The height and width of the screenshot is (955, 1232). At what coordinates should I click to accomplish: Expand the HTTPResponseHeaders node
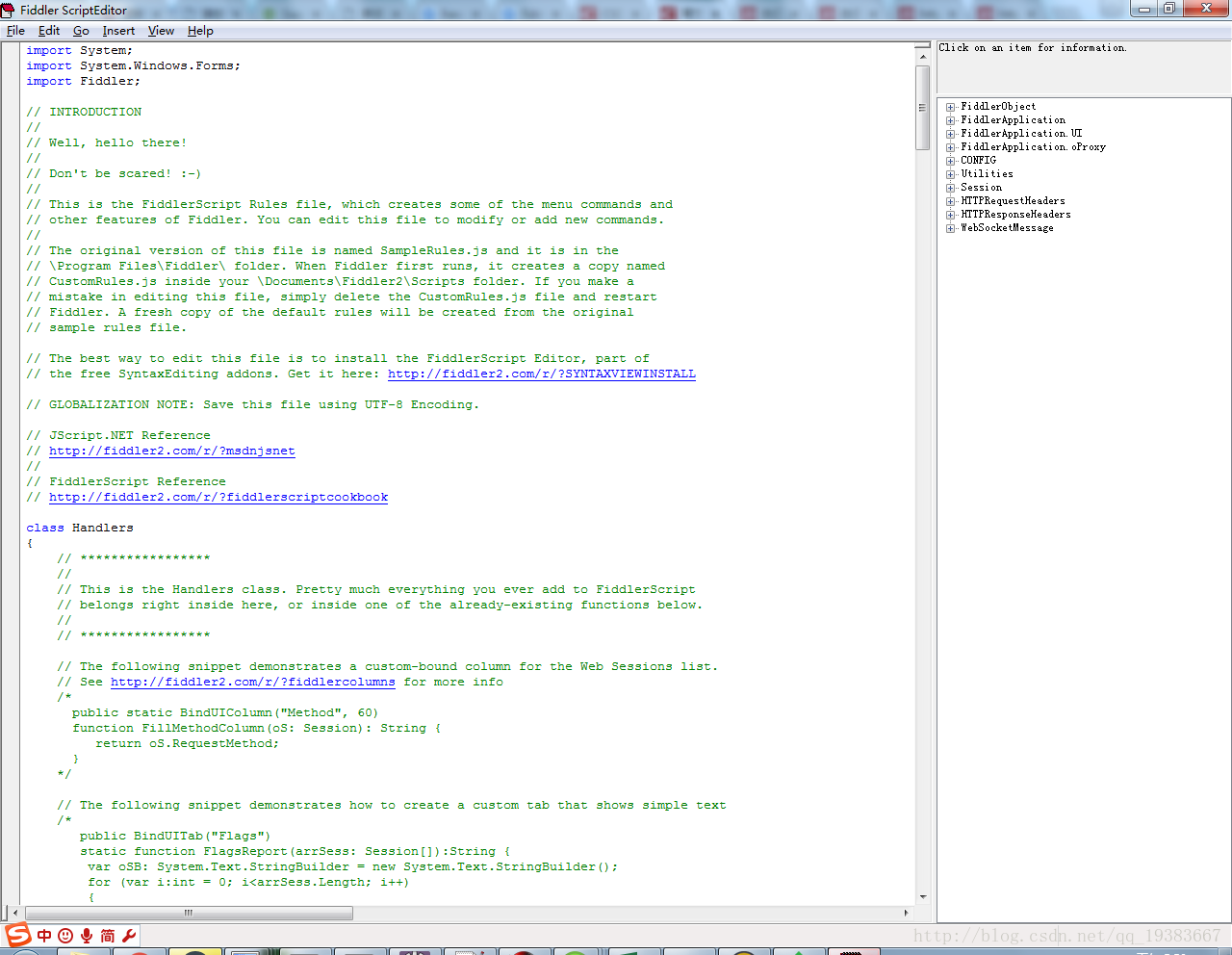pyautogui.click(x=950, y=215)
